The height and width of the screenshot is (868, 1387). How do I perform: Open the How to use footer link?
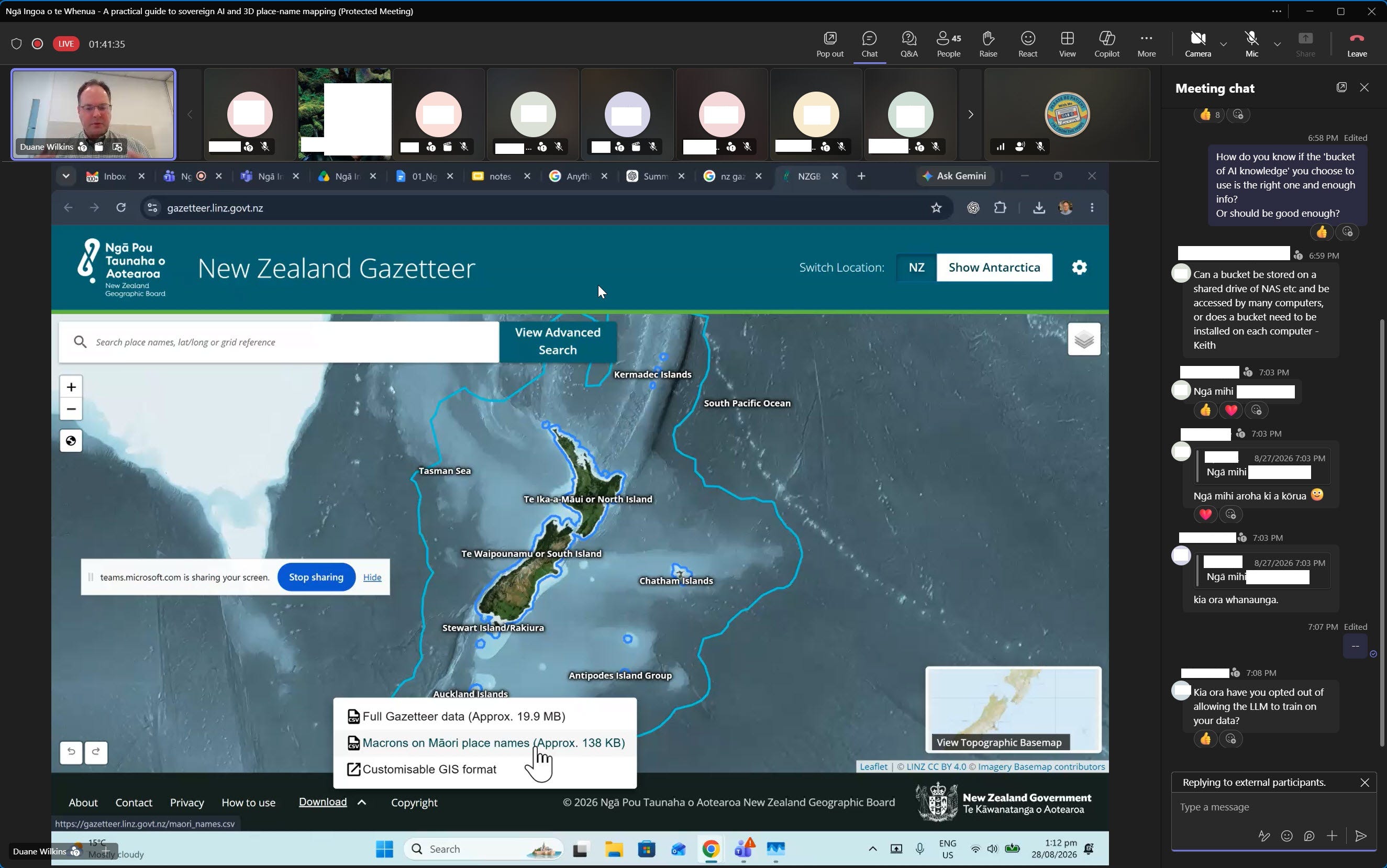(x=248, y=803)
